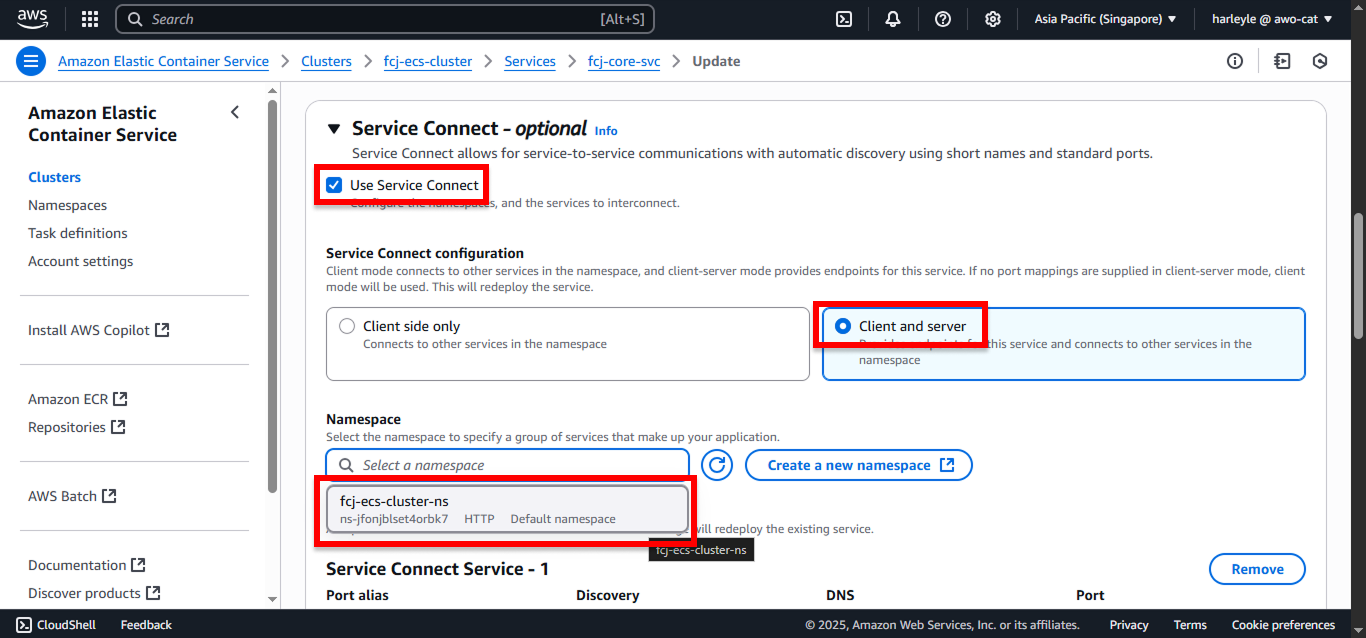Open the Terms link in the footer
The width and height of the screenshot is (1366, 638).
(x=1190, y=625)
